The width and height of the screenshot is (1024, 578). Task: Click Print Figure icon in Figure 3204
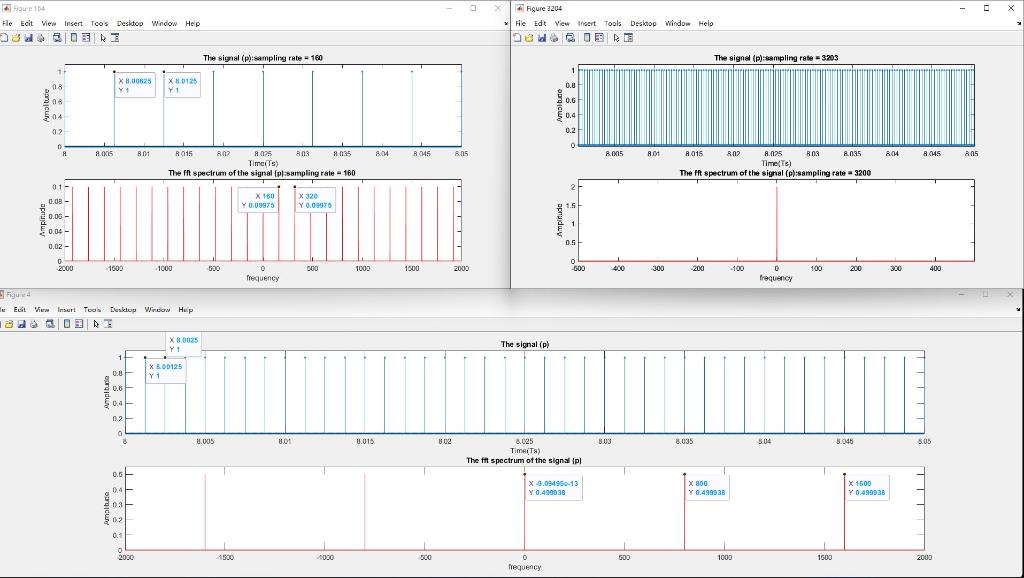tap(554, 38)
